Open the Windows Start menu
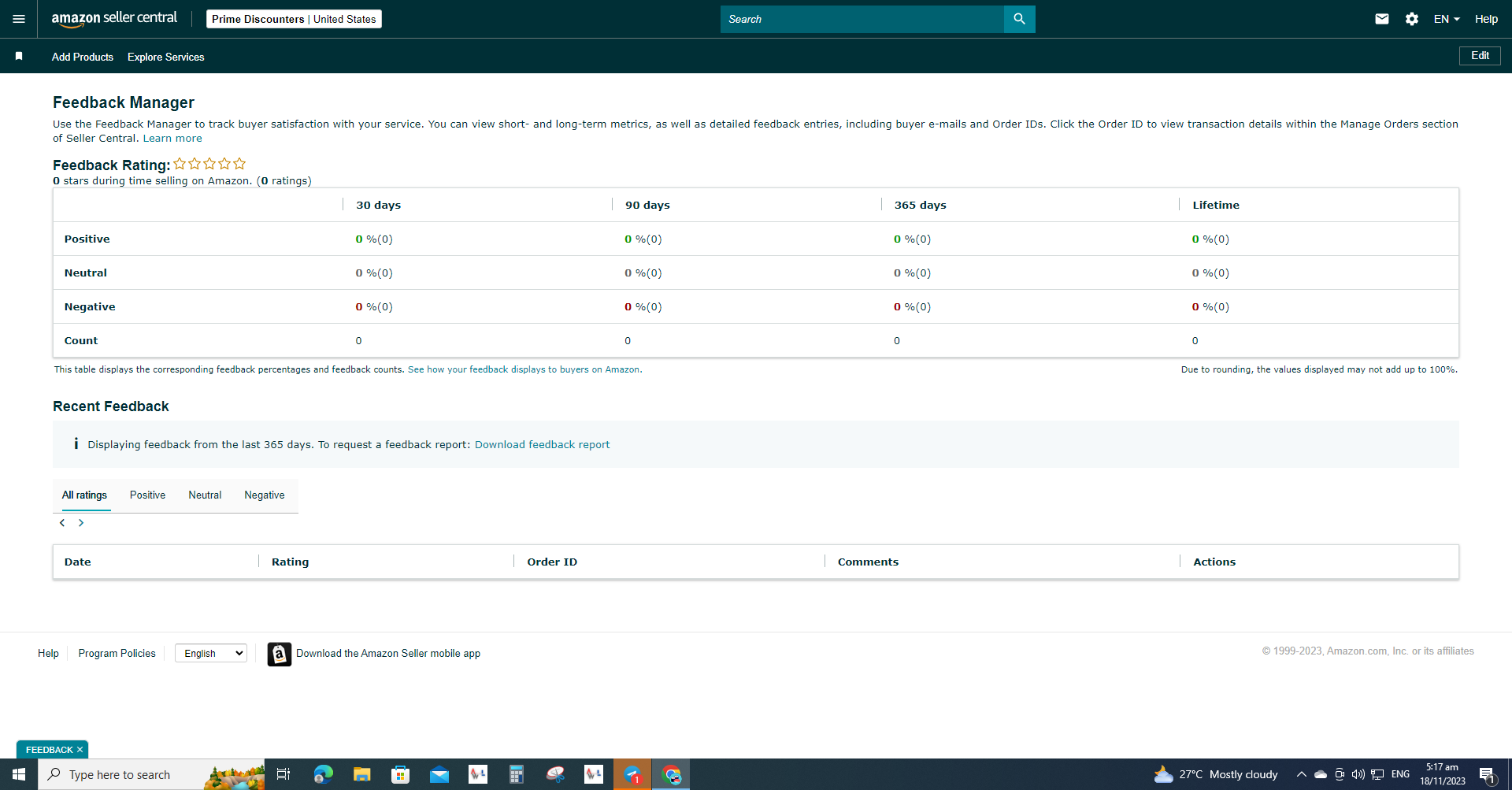The width and height of the screenshot is (1512, 790). pos(19,774)
